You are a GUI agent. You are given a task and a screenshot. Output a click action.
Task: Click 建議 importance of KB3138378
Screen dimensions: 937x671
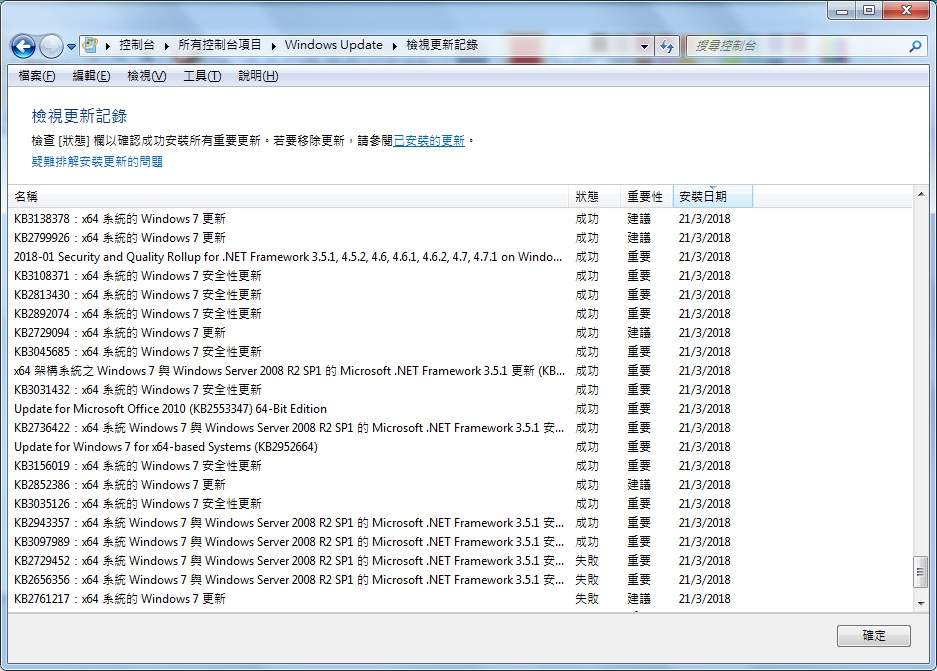click(x=639, y=219)
